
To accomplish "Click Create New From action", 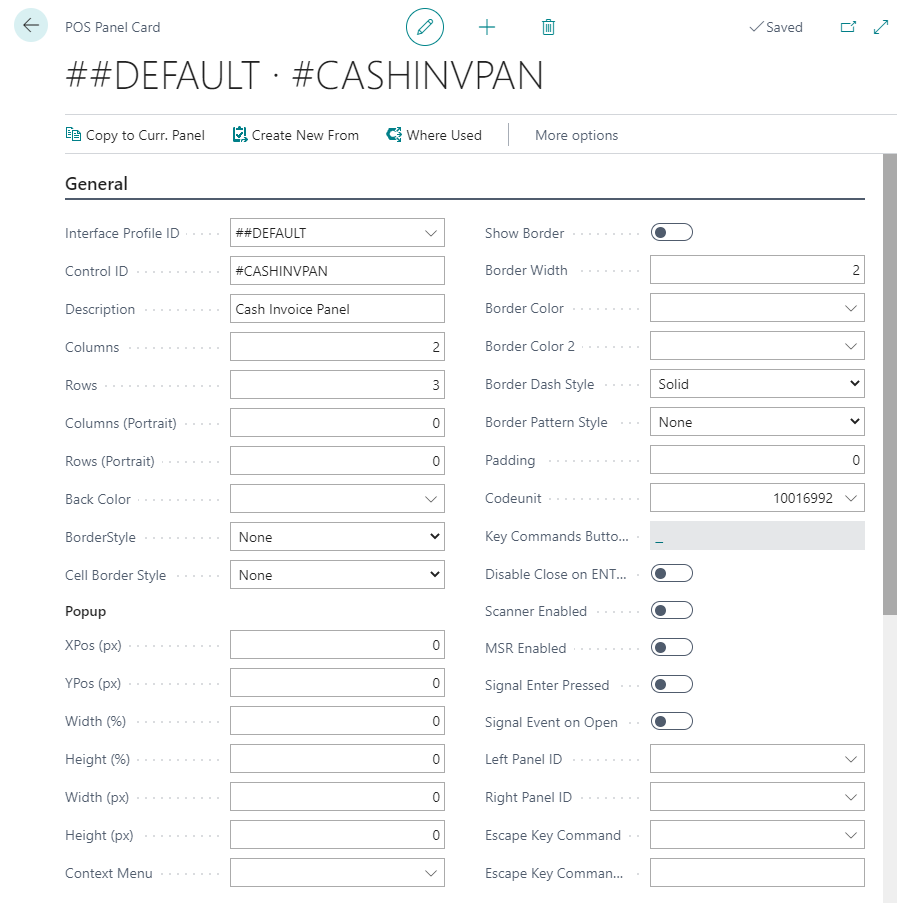I will pyautogui.click(x=295, y=135).
